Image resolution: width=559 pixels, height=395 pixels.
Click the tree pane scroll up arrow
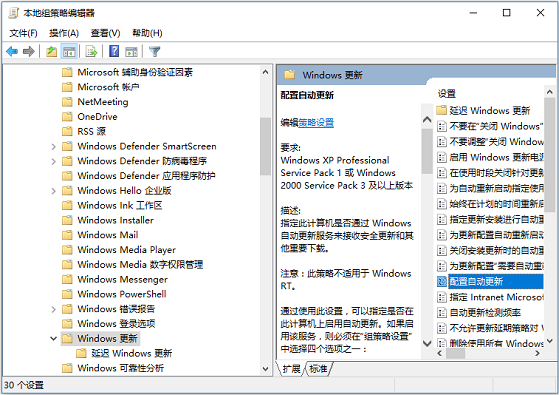pos(265,72)
